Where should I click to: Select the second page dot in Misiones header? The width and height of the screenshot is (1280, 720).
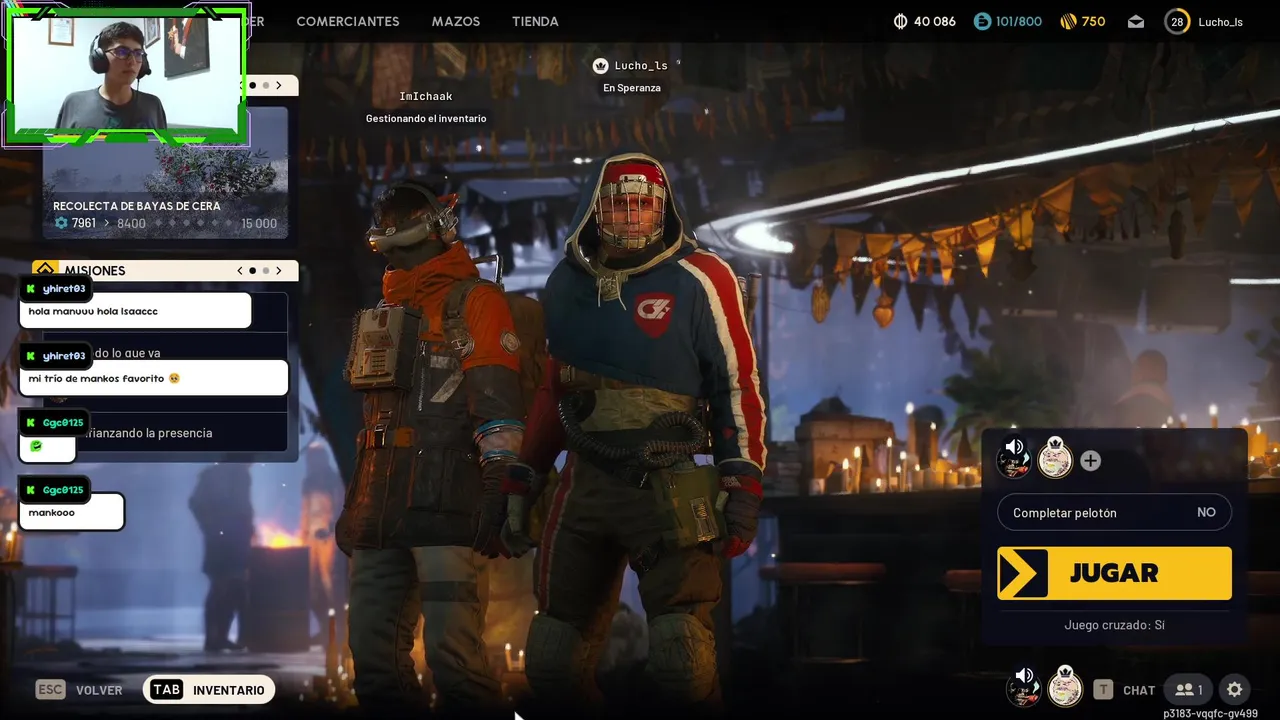[x=266, y=270]
